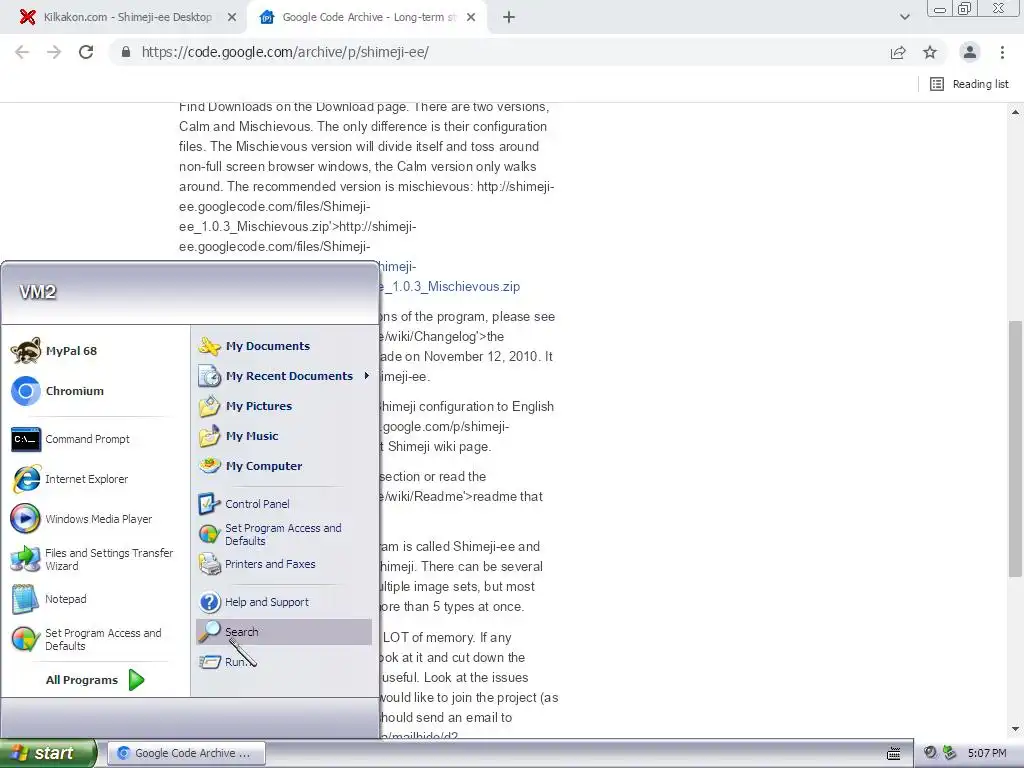Open the tab search dropdown
The image size is (1024, 768).
[904, 17]
